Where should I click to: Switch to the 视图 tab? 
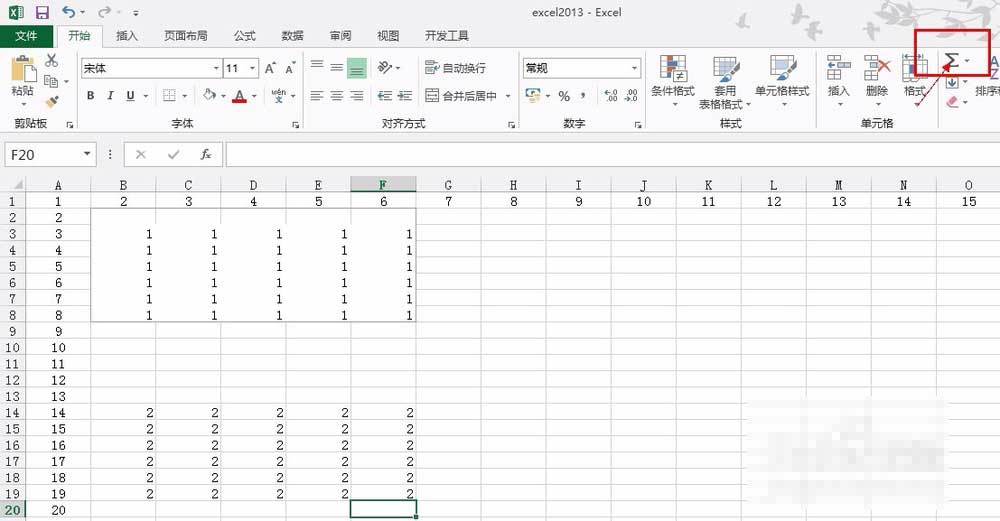pyautogui.click(x=388, y=36)
